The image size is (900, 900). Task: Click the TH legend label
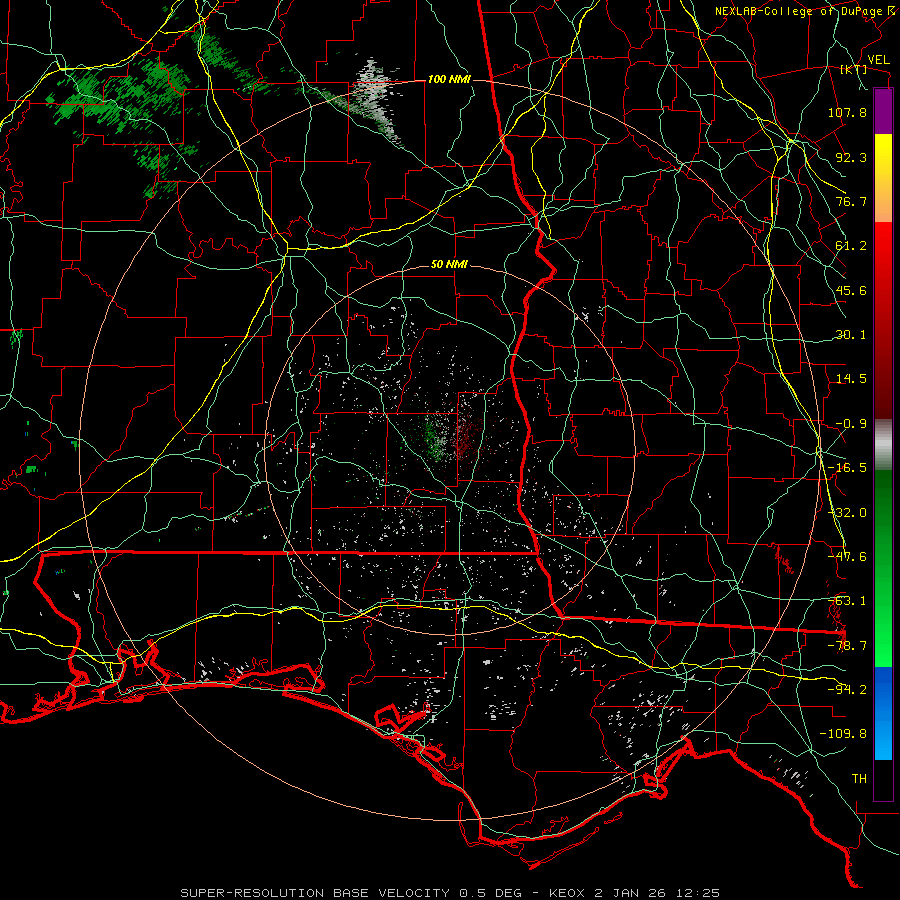pyautogui.click(x=859, y=779)
